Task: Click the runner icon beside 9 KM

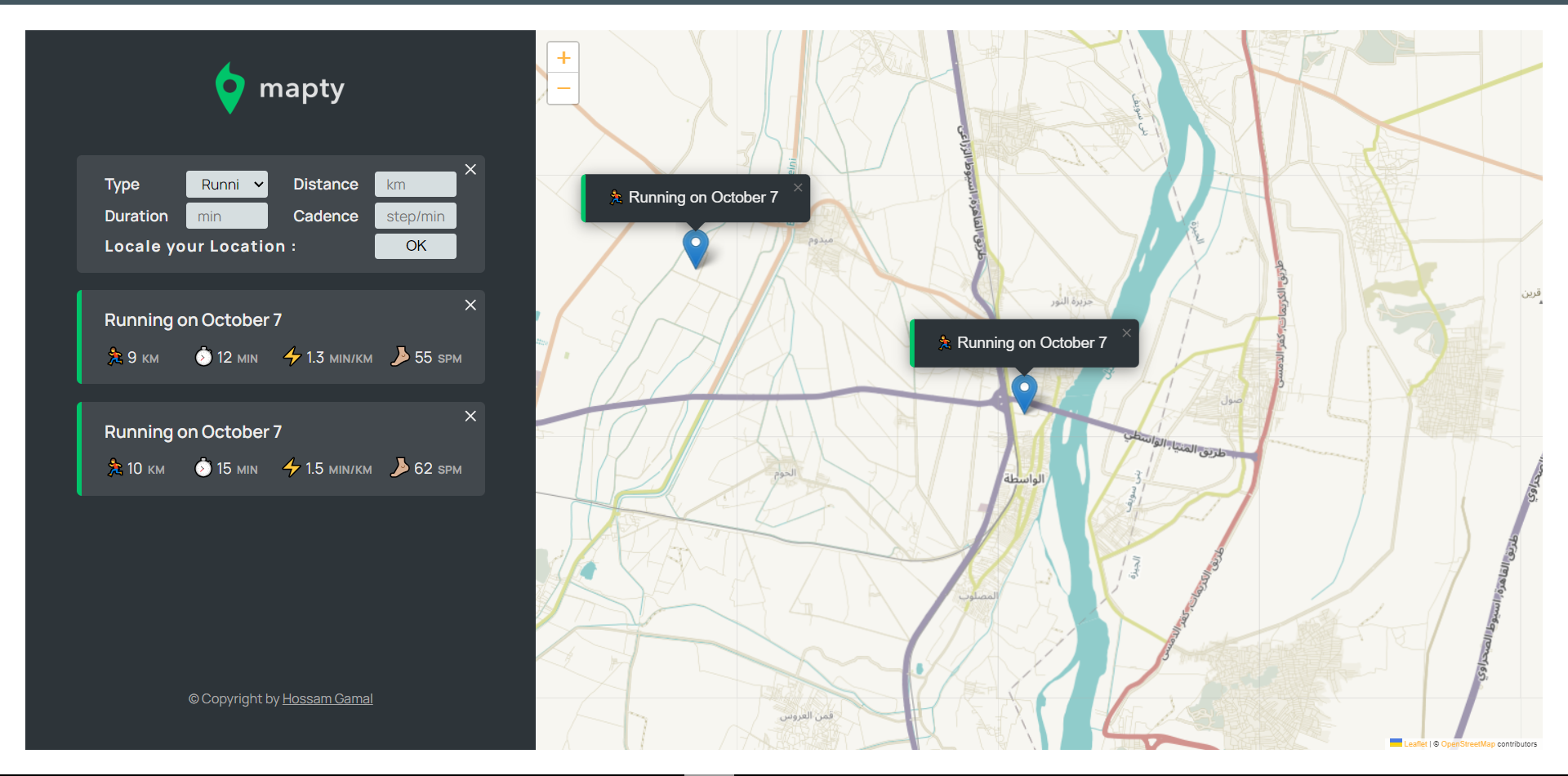Action: coord(115,357)
